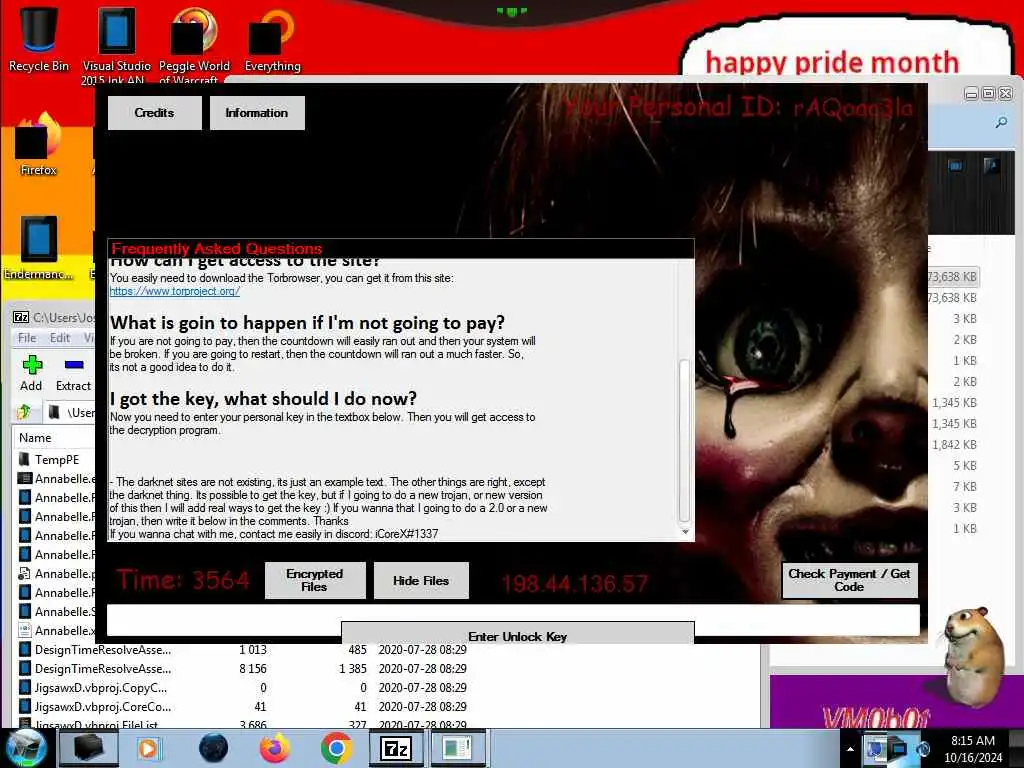Click the taskbar clock 8:15 AM
The width and height of the screenshot is (1024, 768).
[x=973, y=748]
